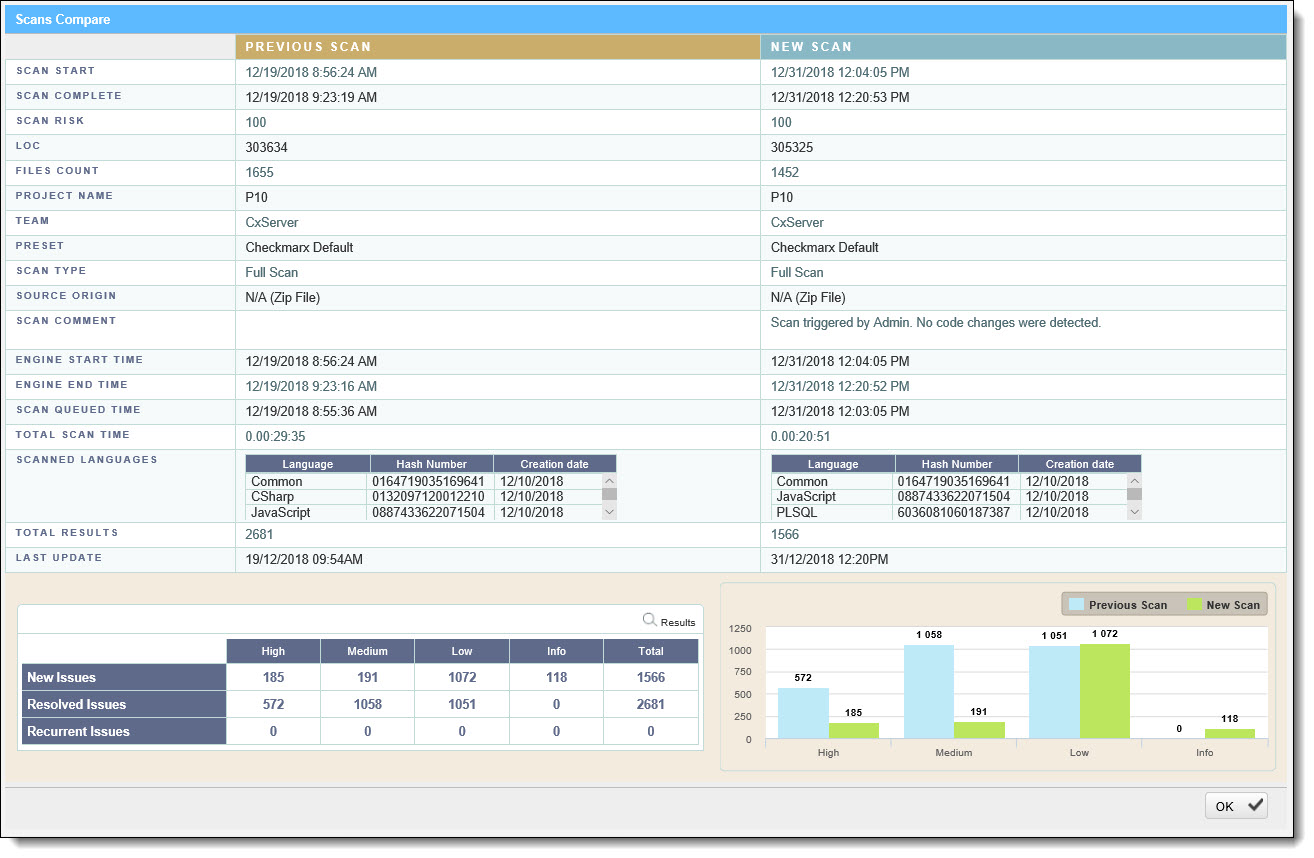The height and width of the screenshot is (858, 1314).
Task: Click Previous Scan legend color swatch
Action: pyautogui.click(x=1076, y=604)
